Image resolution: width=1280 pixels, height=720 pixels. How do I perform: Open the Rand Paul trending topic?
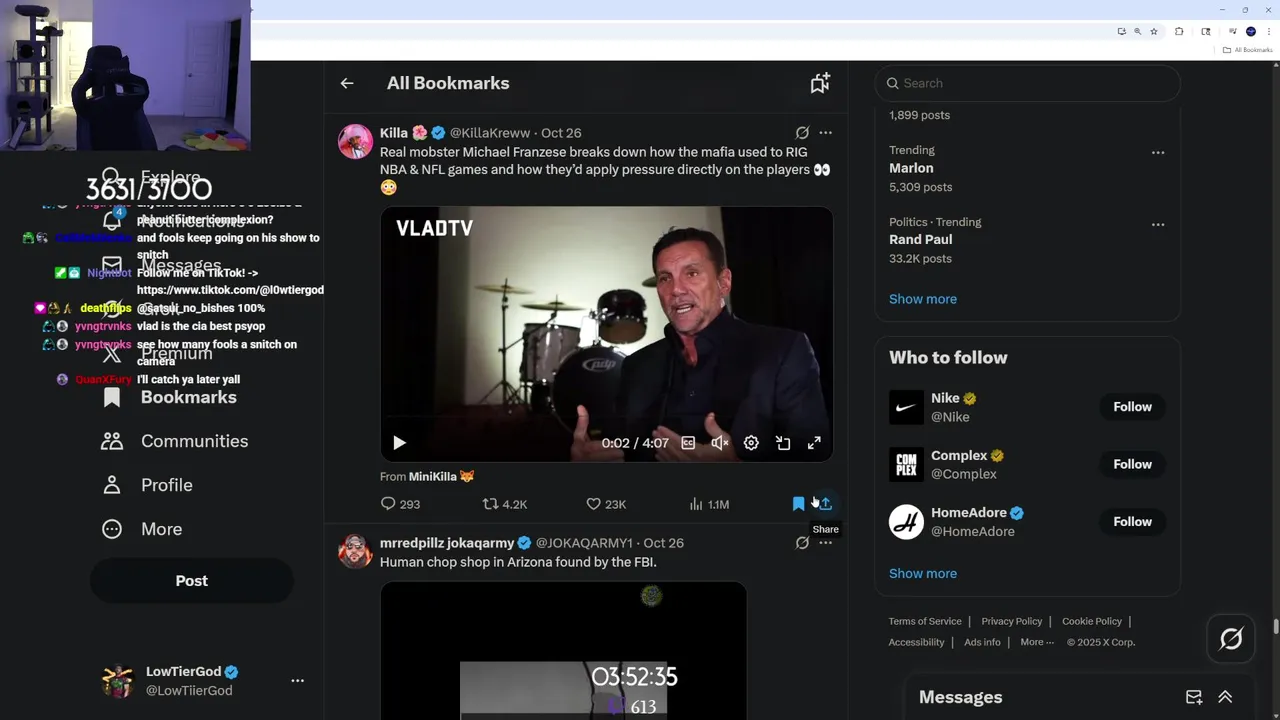click(x=920, y=240)
